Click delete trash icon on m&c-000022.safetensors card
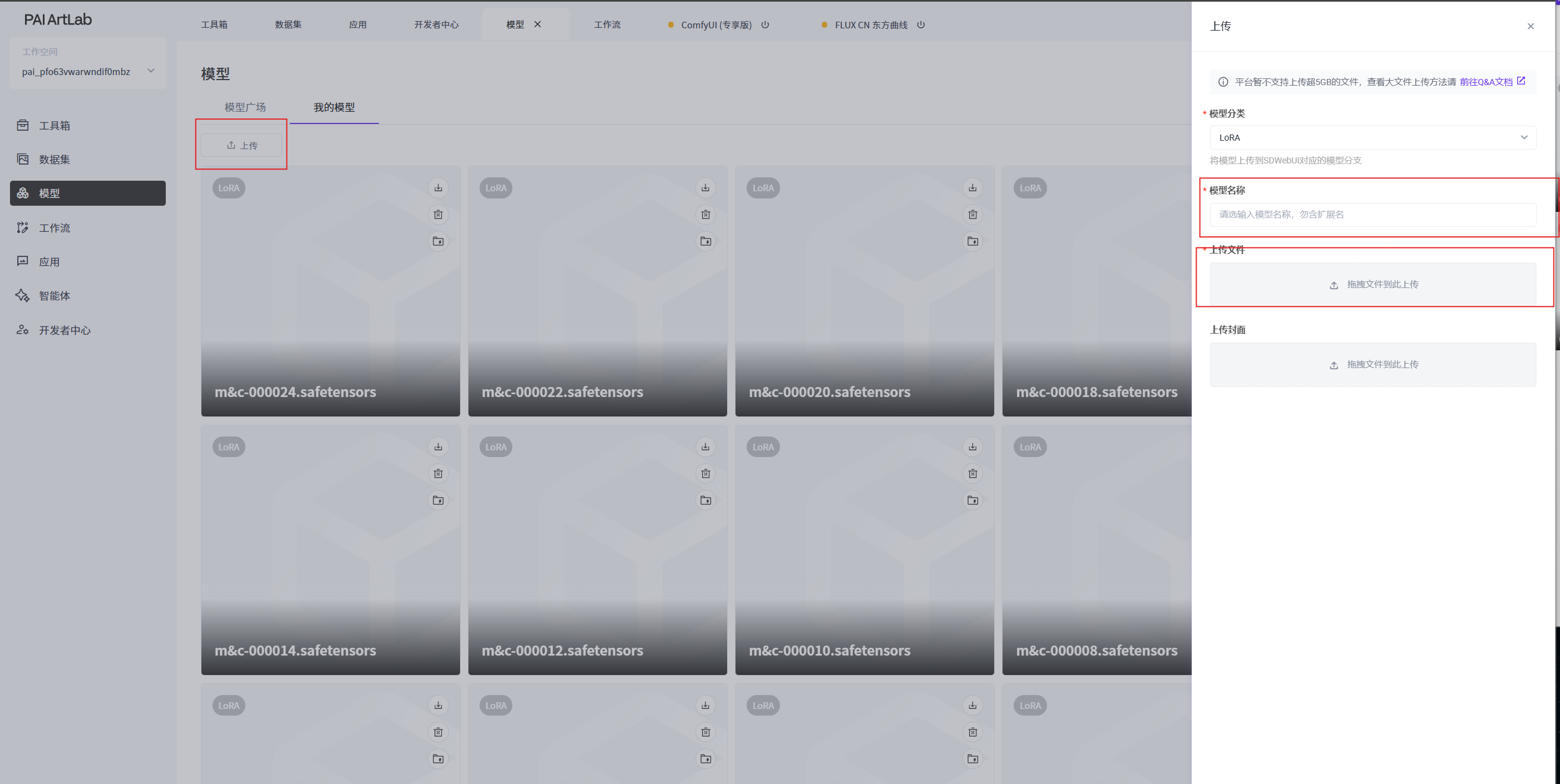1560x784 pixels. tap(705, 214)
